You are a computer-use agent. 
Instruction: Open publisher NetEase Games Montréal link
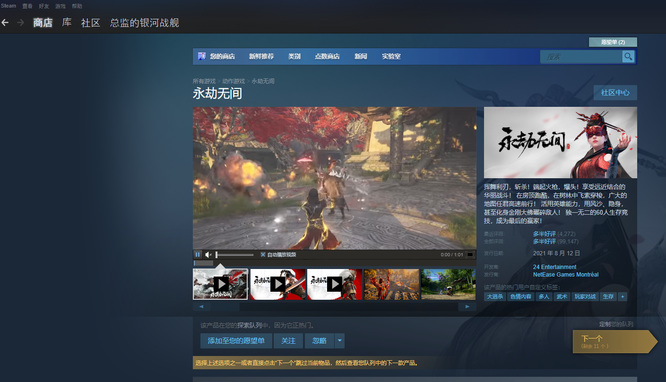click(x=565, y=274)
